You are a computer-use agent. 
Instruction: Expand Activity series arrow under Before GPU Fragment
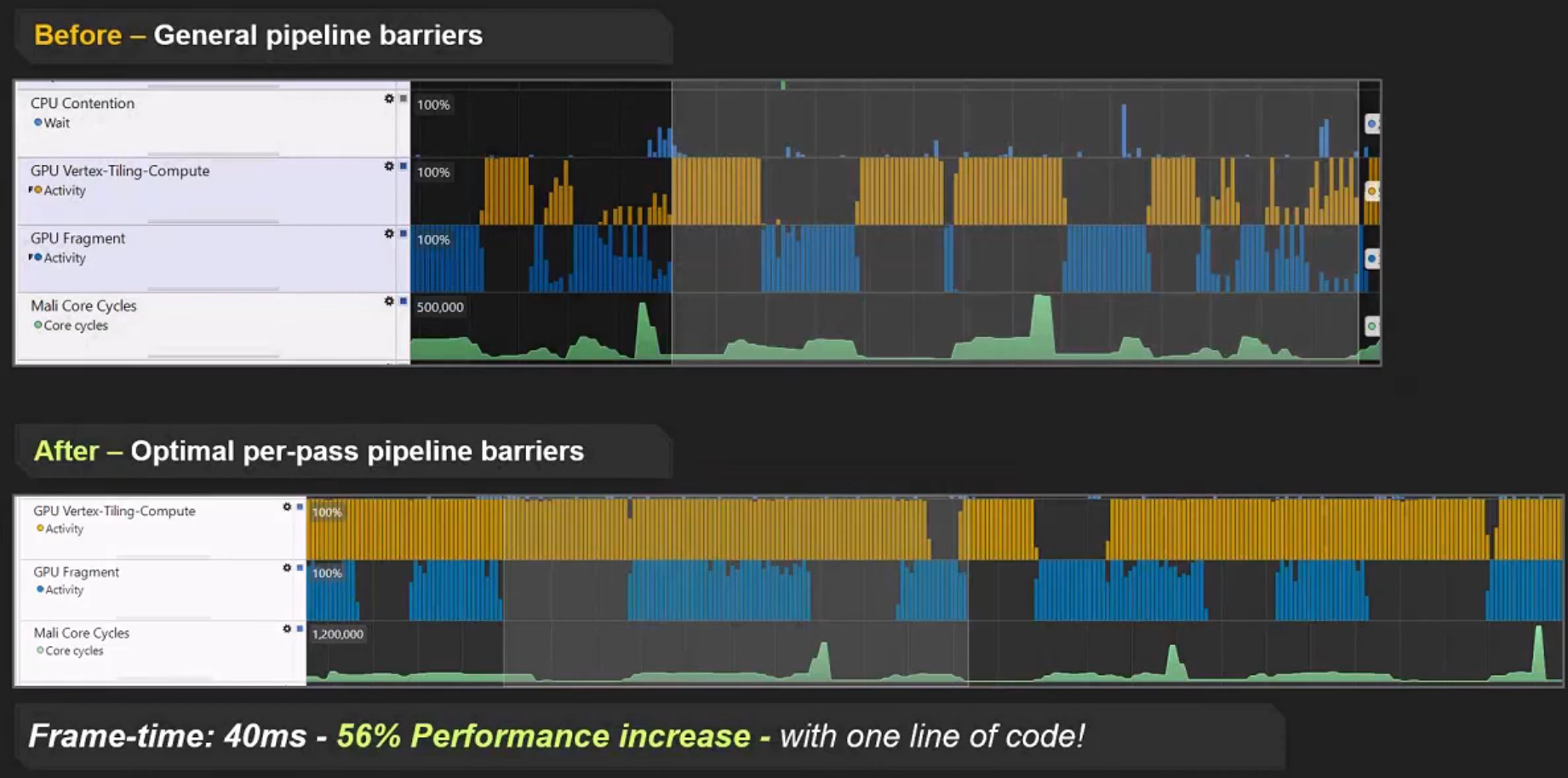[31, 257]
